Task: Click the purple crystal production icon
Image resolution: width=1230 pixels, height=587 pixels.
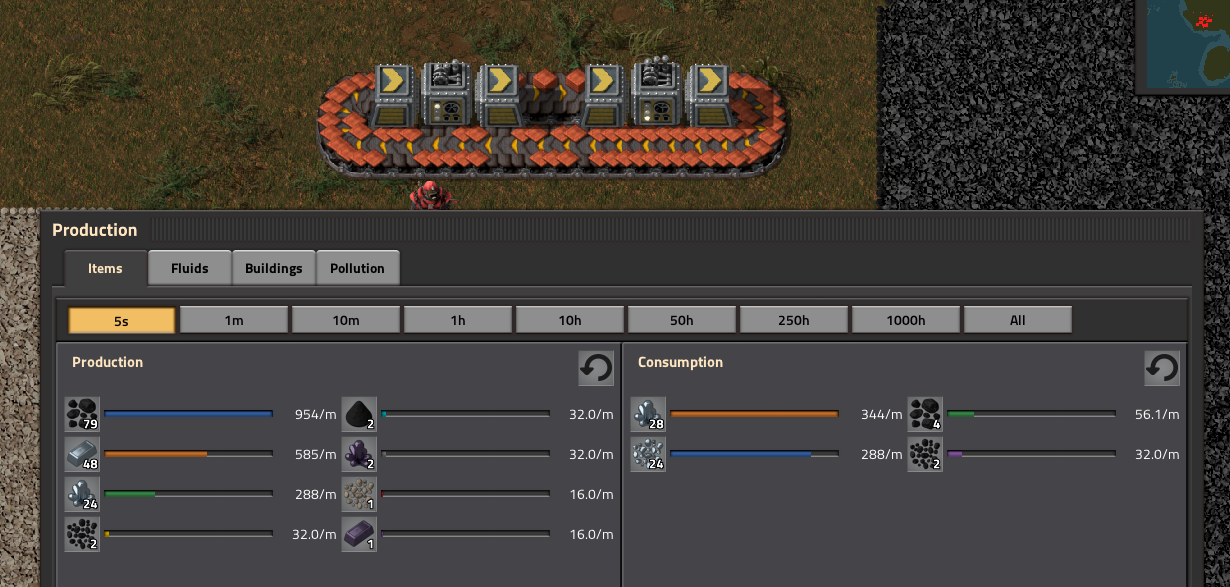Action: 359,454
